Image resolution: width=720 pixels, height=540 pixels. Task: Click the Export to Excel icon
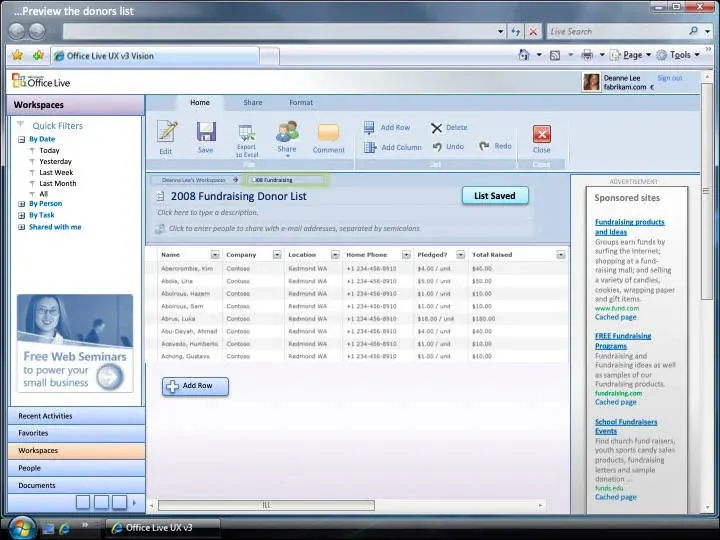point(247,133)
